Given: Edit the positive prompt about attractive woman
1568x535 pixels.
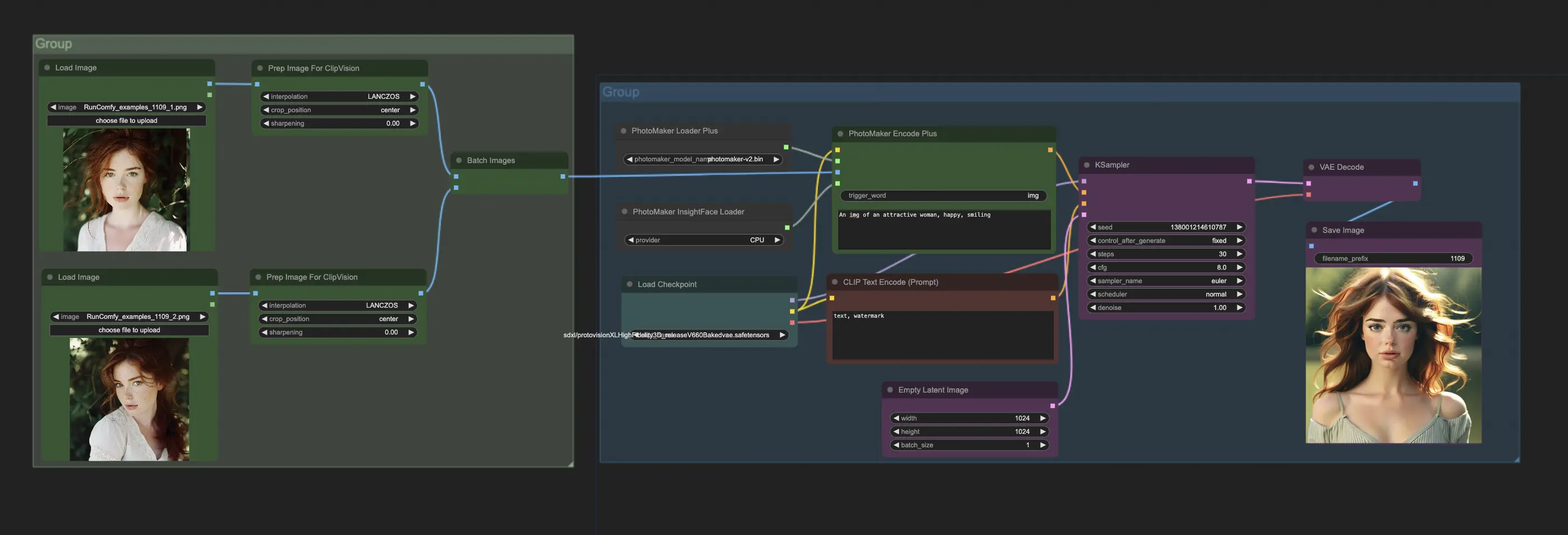Looking at the screenshot, I should pos(944,229).
